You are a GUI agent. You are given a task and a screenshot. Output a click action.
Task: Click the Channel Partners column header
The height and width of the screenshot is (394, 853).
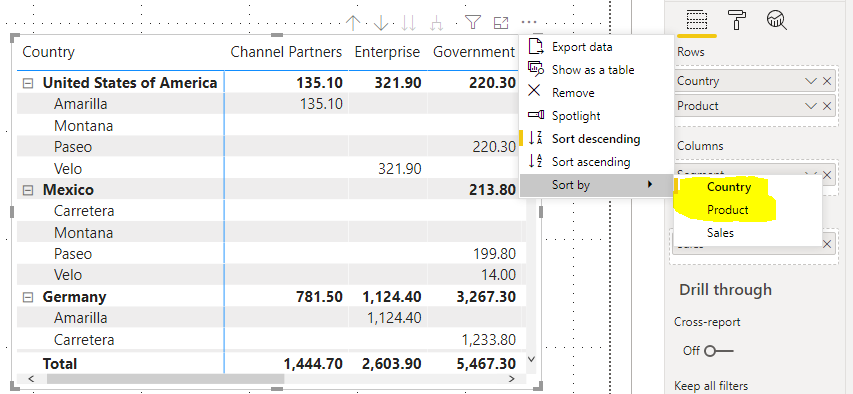click(286, 52)
